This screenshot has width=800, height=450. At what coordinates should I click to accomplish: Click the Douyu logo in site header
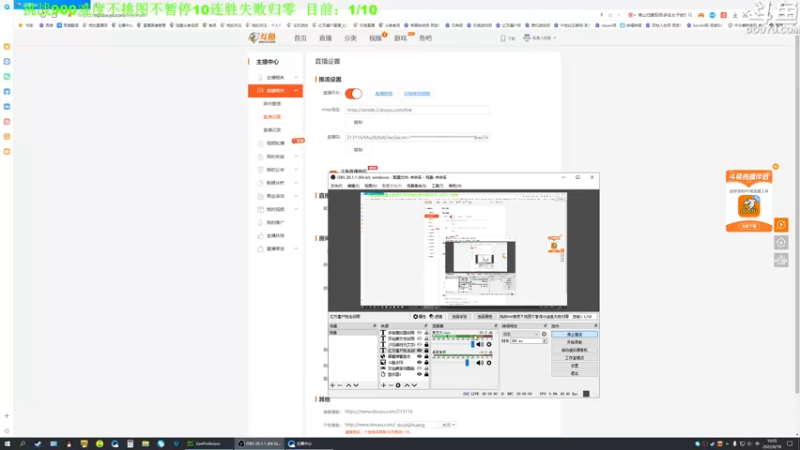click(x=262, y=38)
